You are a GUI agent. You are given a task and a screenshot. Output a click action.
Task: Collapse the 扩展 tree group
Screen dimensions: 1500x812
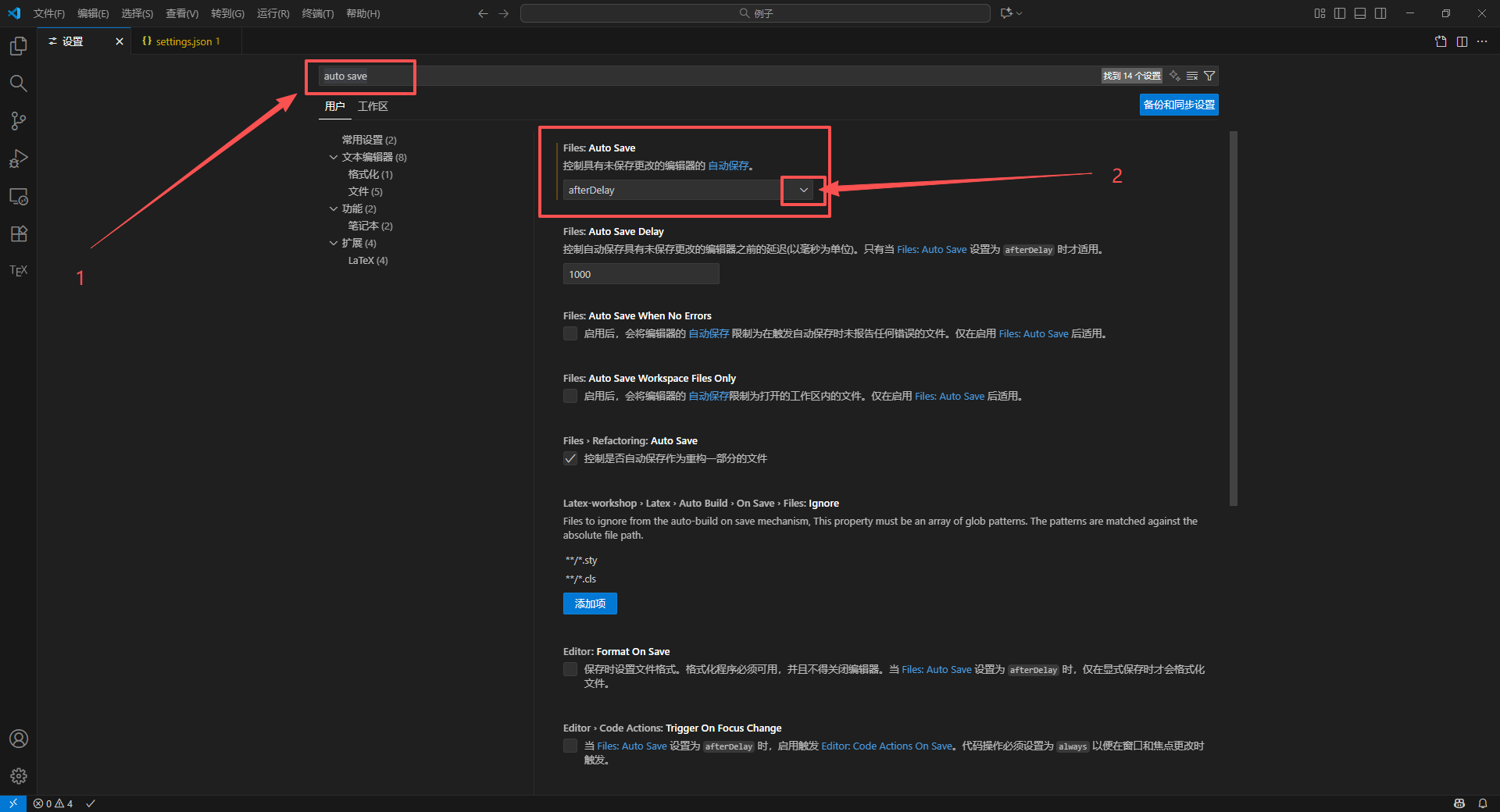[334, 243]
